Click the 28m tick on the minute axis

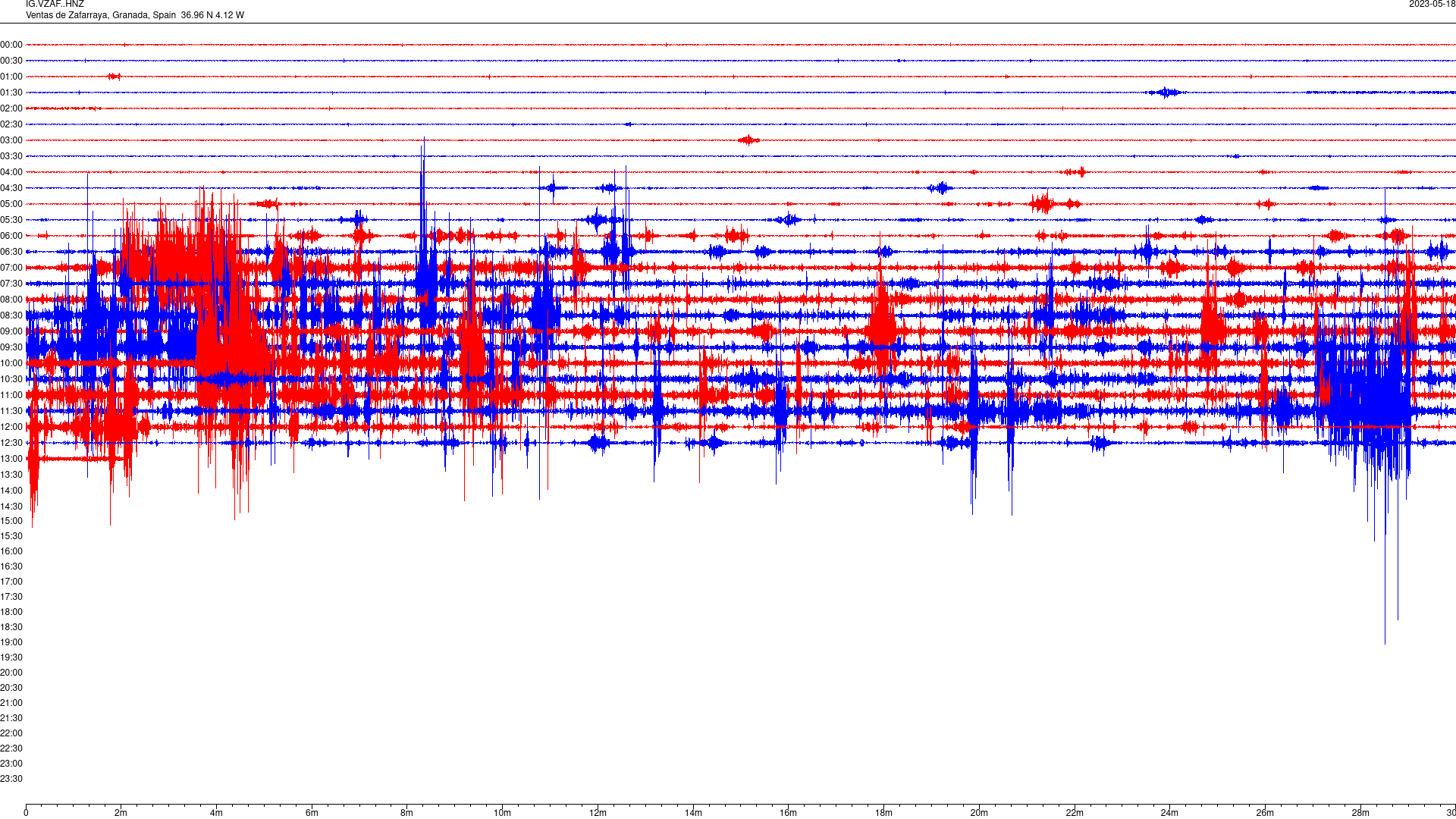click(x=1360, y=813)
